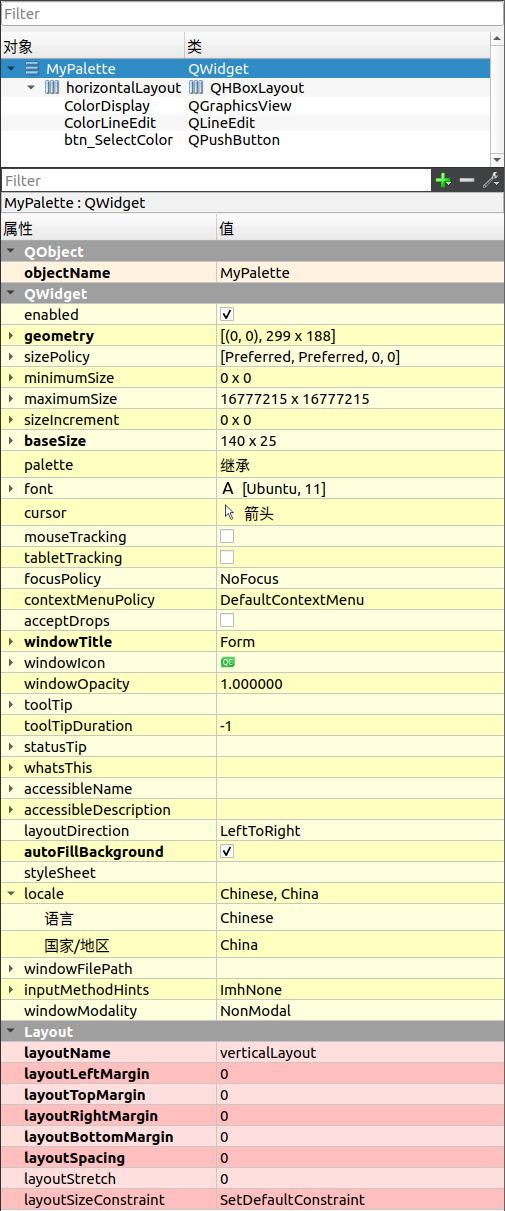Expand the inputMethodHints property
505x1211 pixels.
(x=10, y=990)
